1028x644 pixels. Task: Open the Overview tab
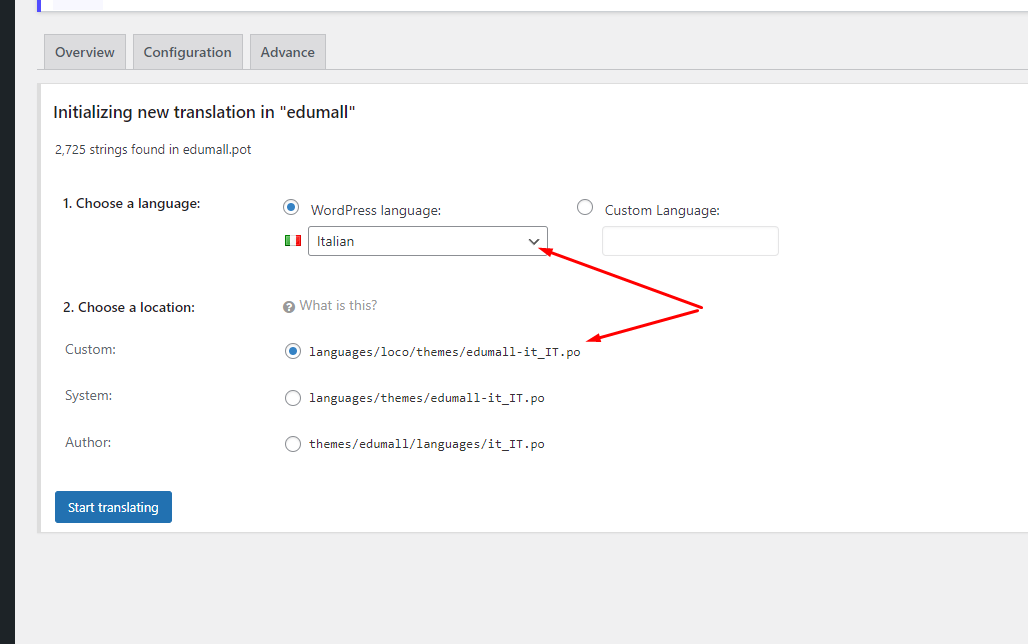(85, 52)
